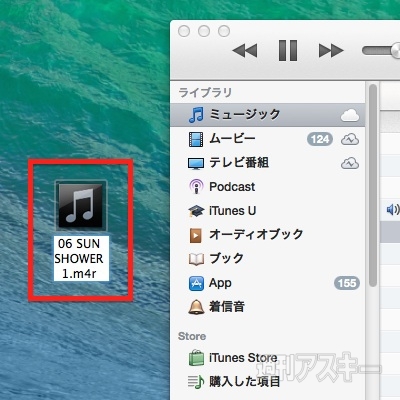Screen dimensions: 400x400
Task: Click the purple Podcast icon
Action: 196,187
